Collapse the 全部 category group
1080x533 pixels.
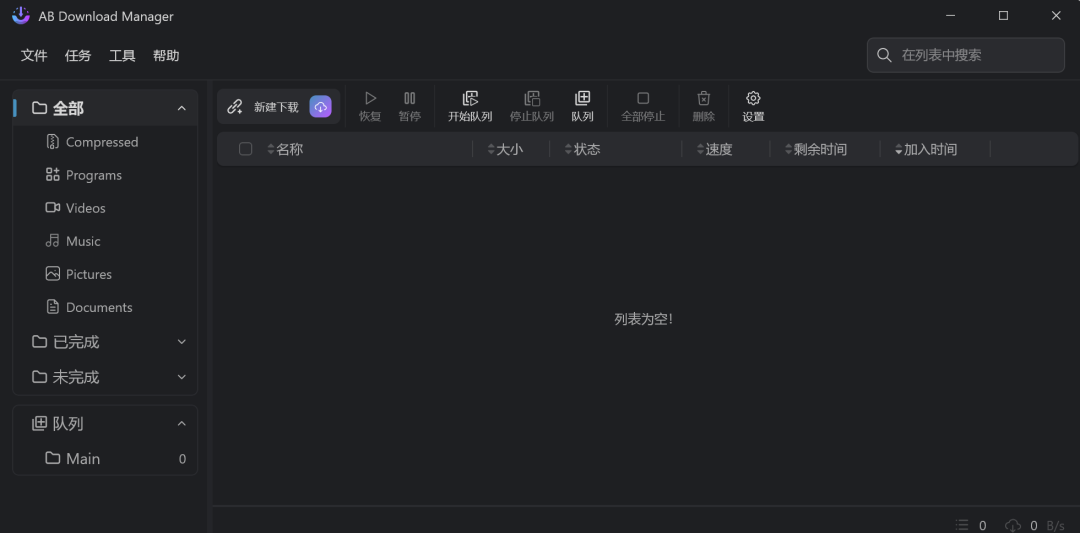click(x=182, y=108)
